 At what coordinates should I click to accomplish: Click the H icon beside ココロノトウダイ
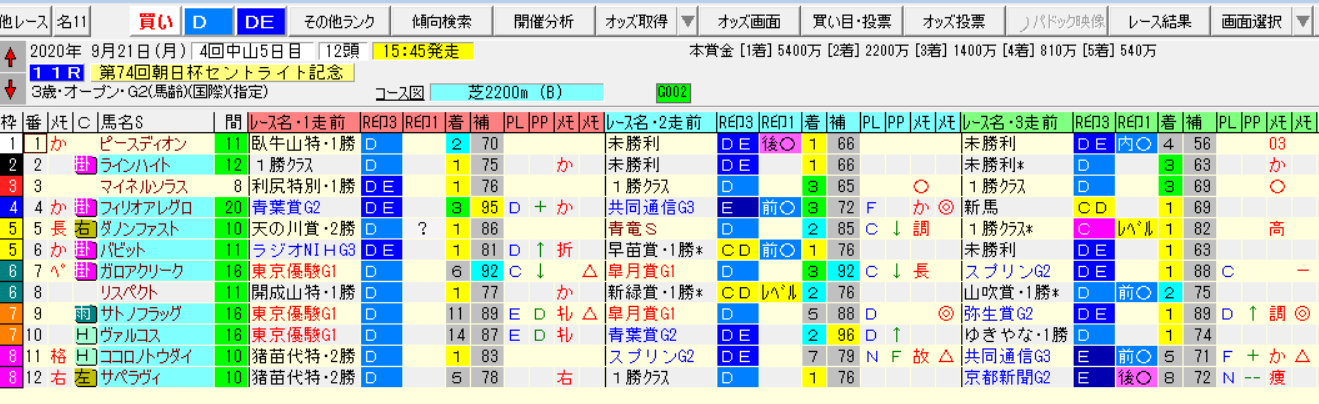pos(84,356)
